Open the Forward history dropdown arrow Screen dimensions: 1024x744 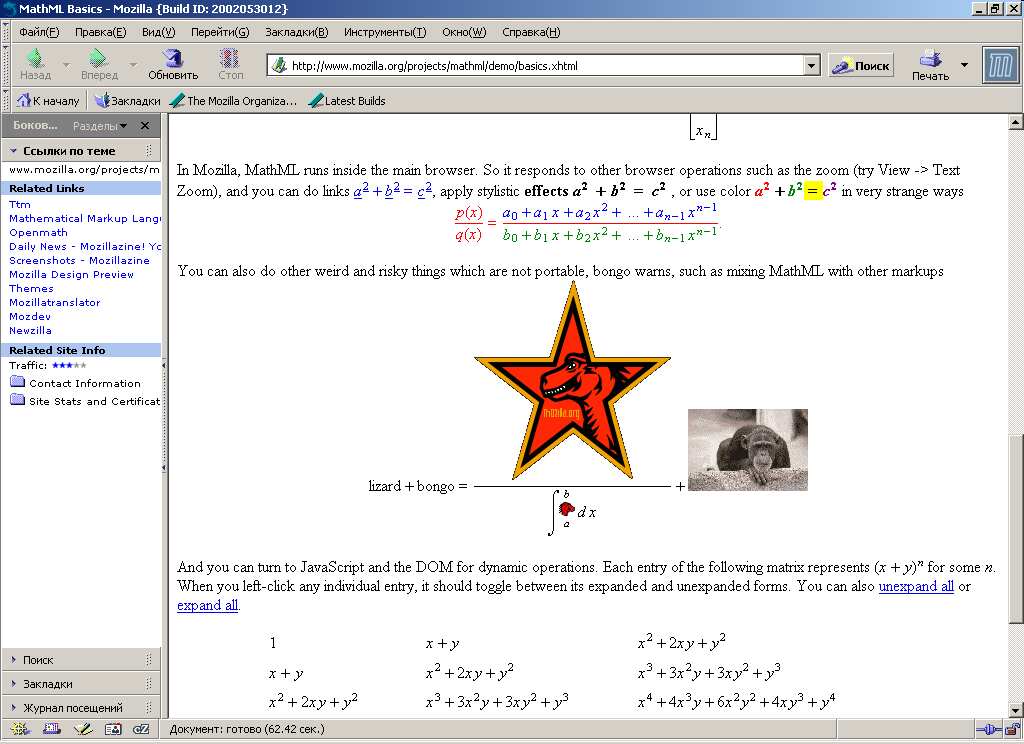click(133, 65)
